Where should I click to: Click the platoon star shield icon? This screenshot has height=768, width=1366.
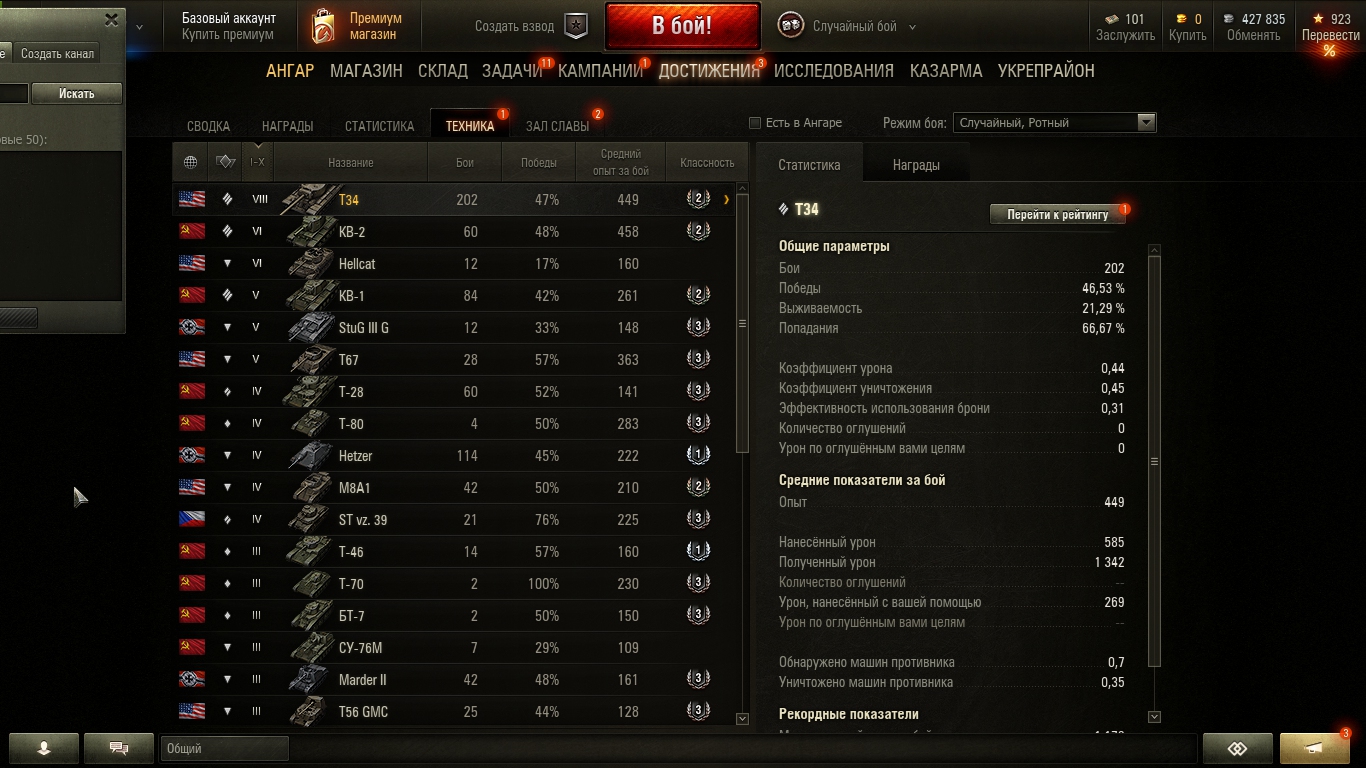576,27
